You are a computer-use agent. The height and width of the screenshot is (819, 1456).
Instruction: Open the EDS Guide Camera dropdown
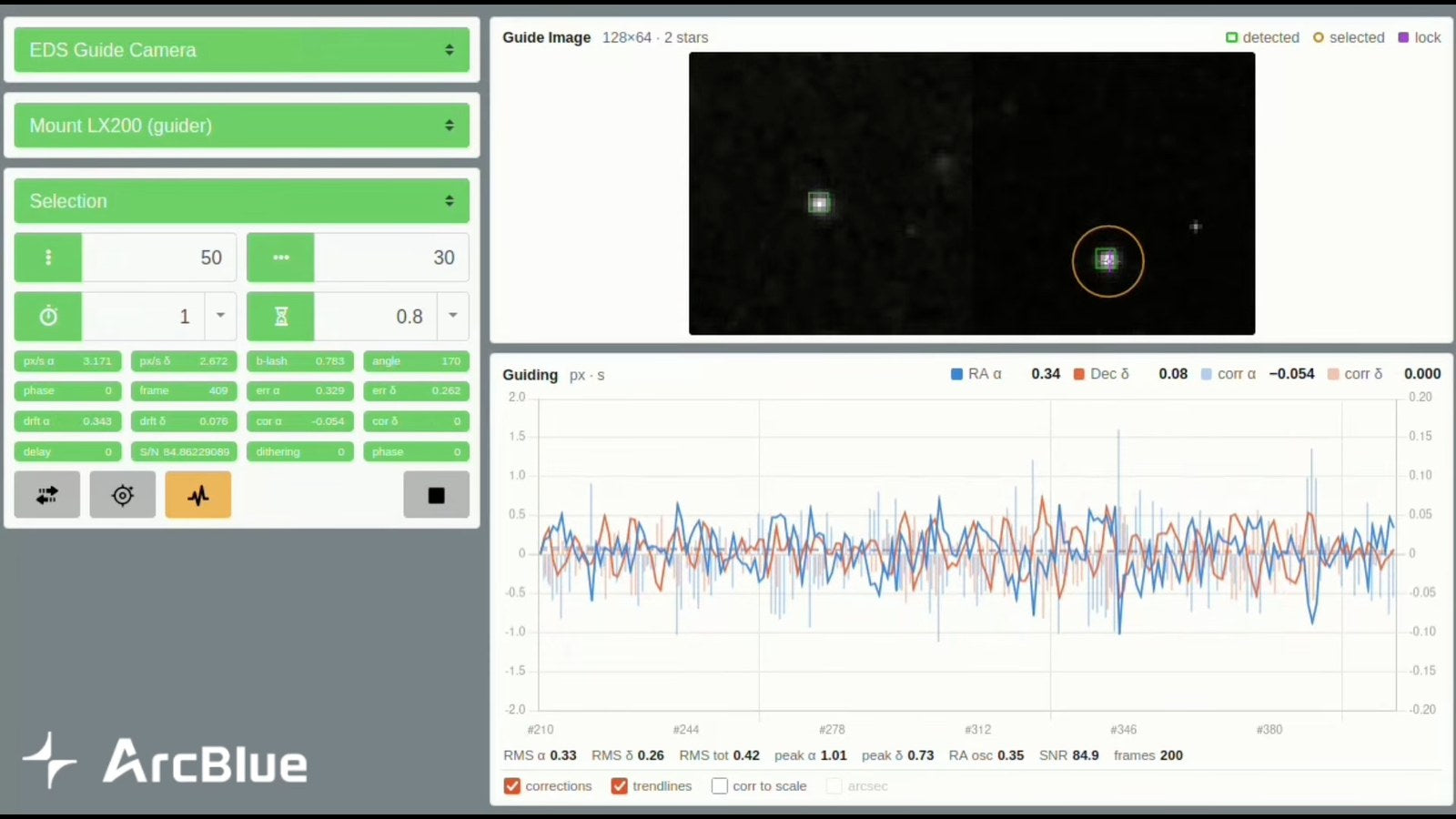point(242,50)
